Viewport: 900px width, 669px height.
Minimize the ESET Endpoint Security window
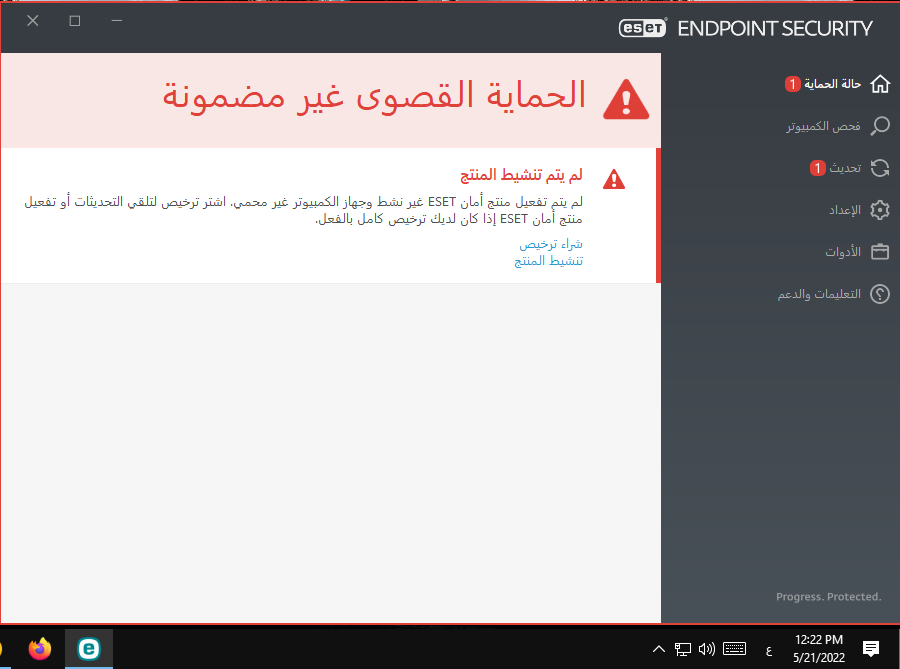[117, 21]
